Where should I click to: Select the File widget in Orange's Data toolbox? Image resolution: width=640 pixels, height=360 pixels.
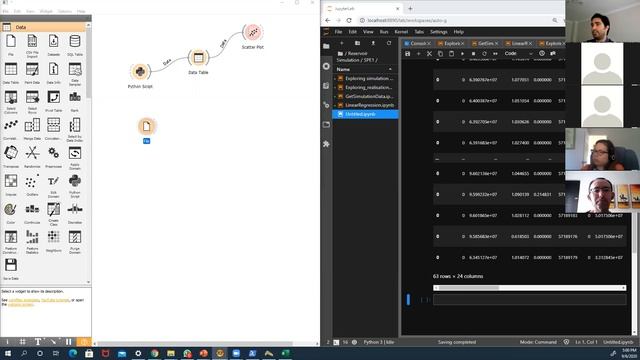[11, 44]
